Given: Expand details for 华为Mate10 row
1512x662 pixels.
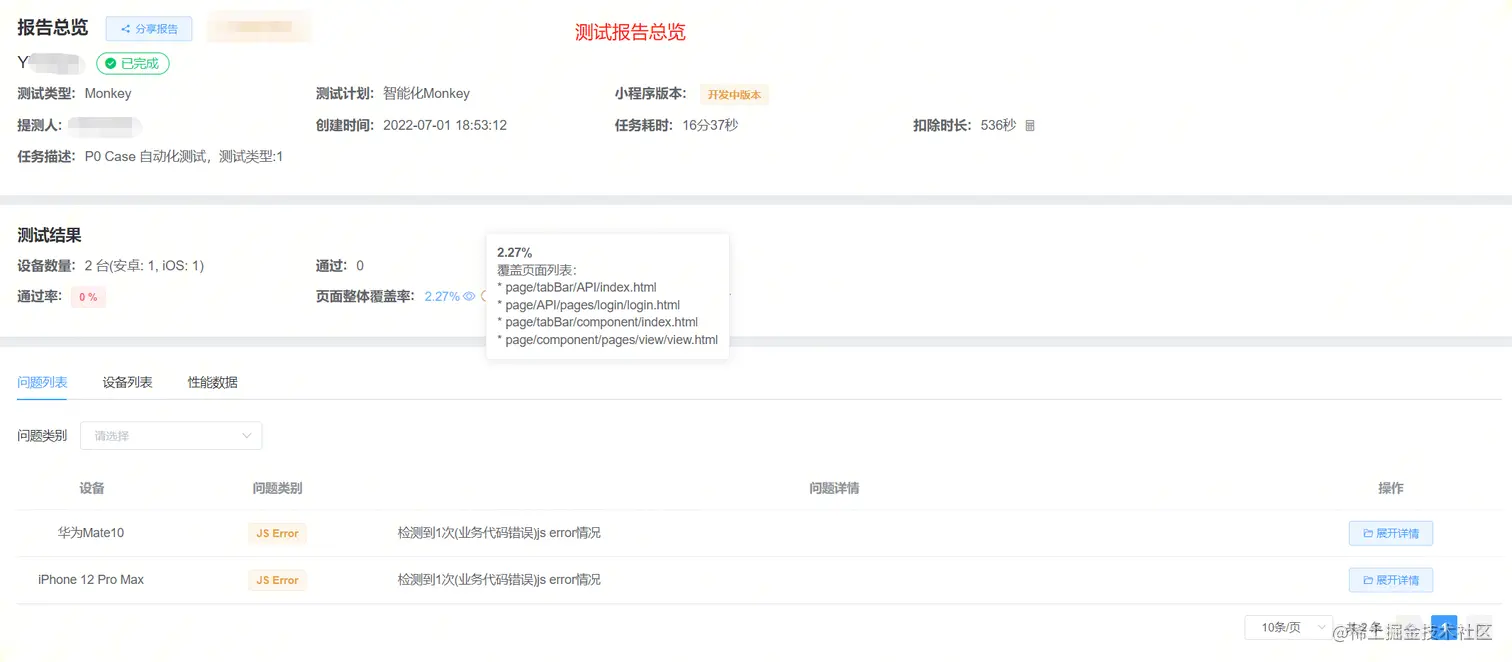Looking at the screenshot, I should click(1390, 533).
